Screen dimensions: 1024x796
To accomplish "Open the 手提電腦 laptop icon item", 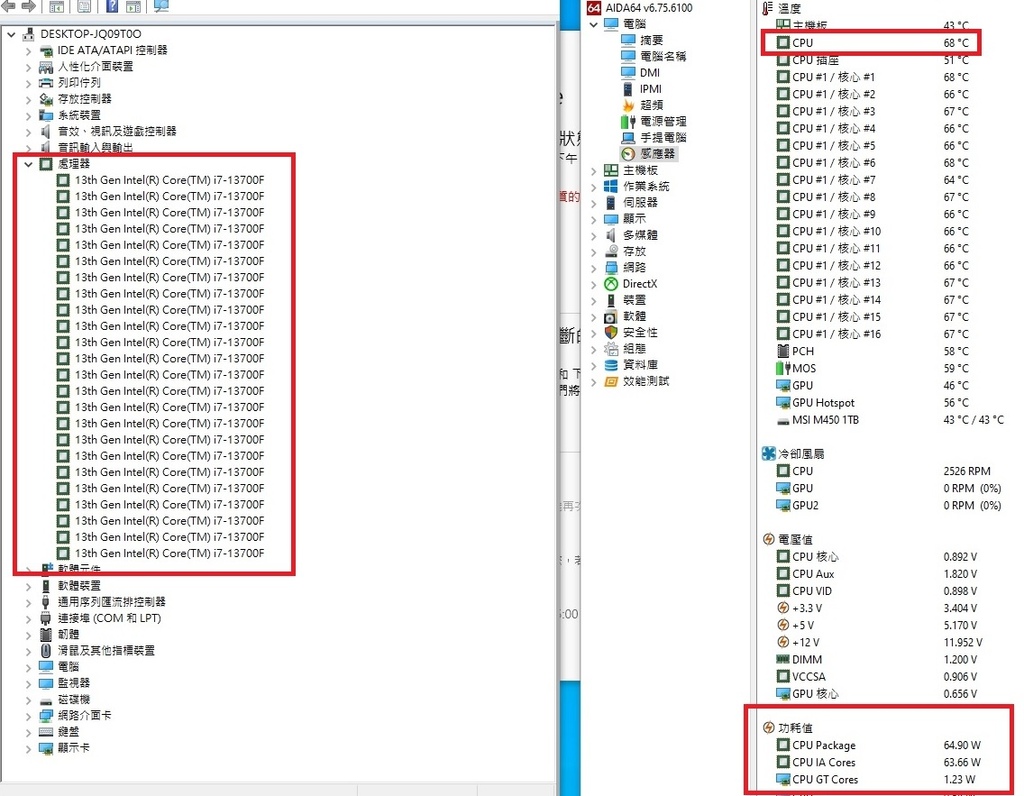I will (628, 138).
